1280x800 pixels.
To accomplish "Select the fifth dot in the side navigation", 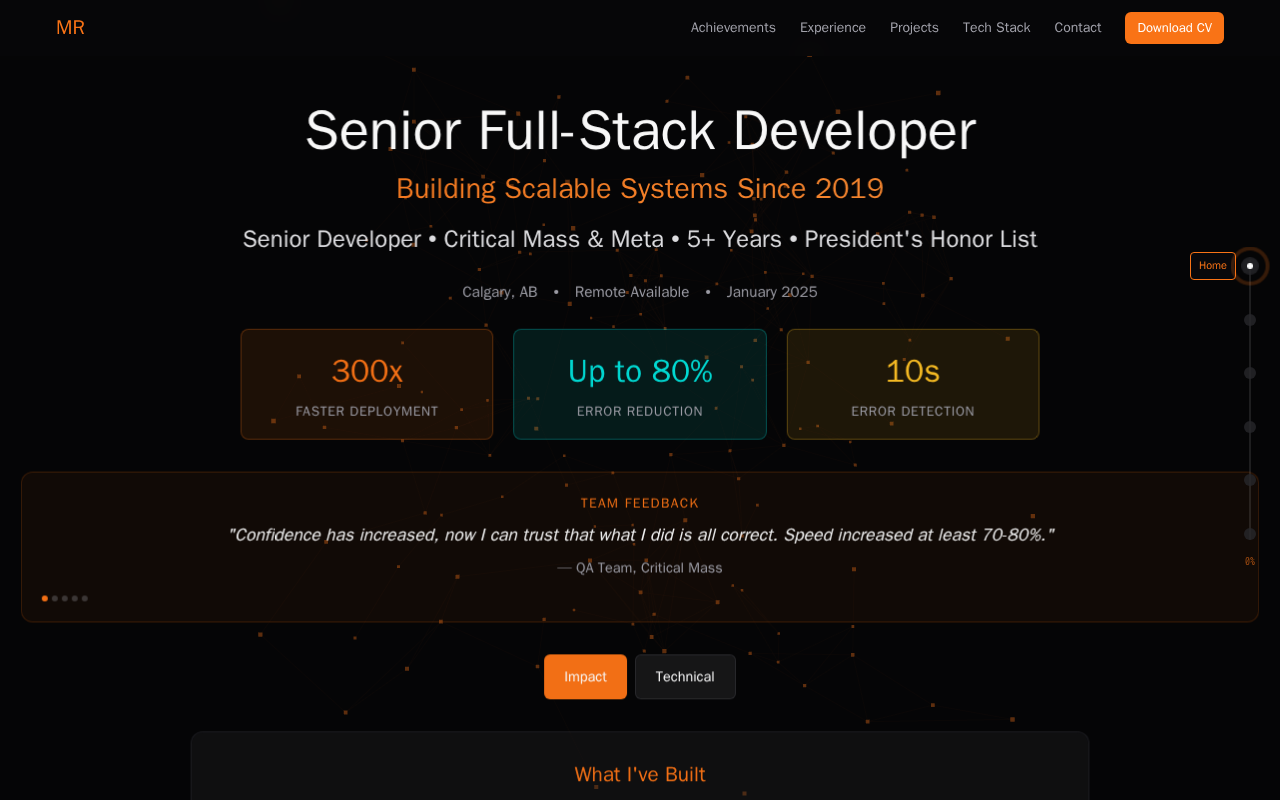I will click(x=1250, y=480).
